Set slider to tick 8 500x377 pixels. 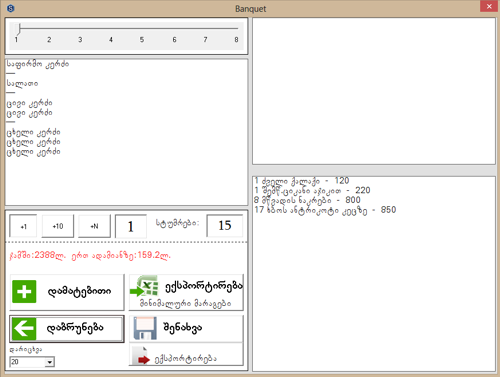(236, 40)
